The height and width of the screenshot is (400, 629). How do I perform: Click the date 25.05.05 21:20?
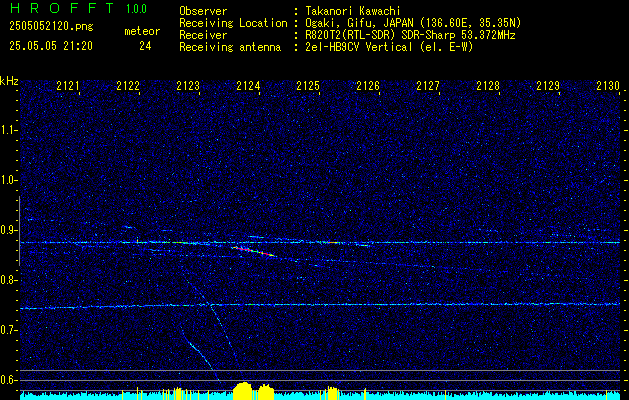51,46
